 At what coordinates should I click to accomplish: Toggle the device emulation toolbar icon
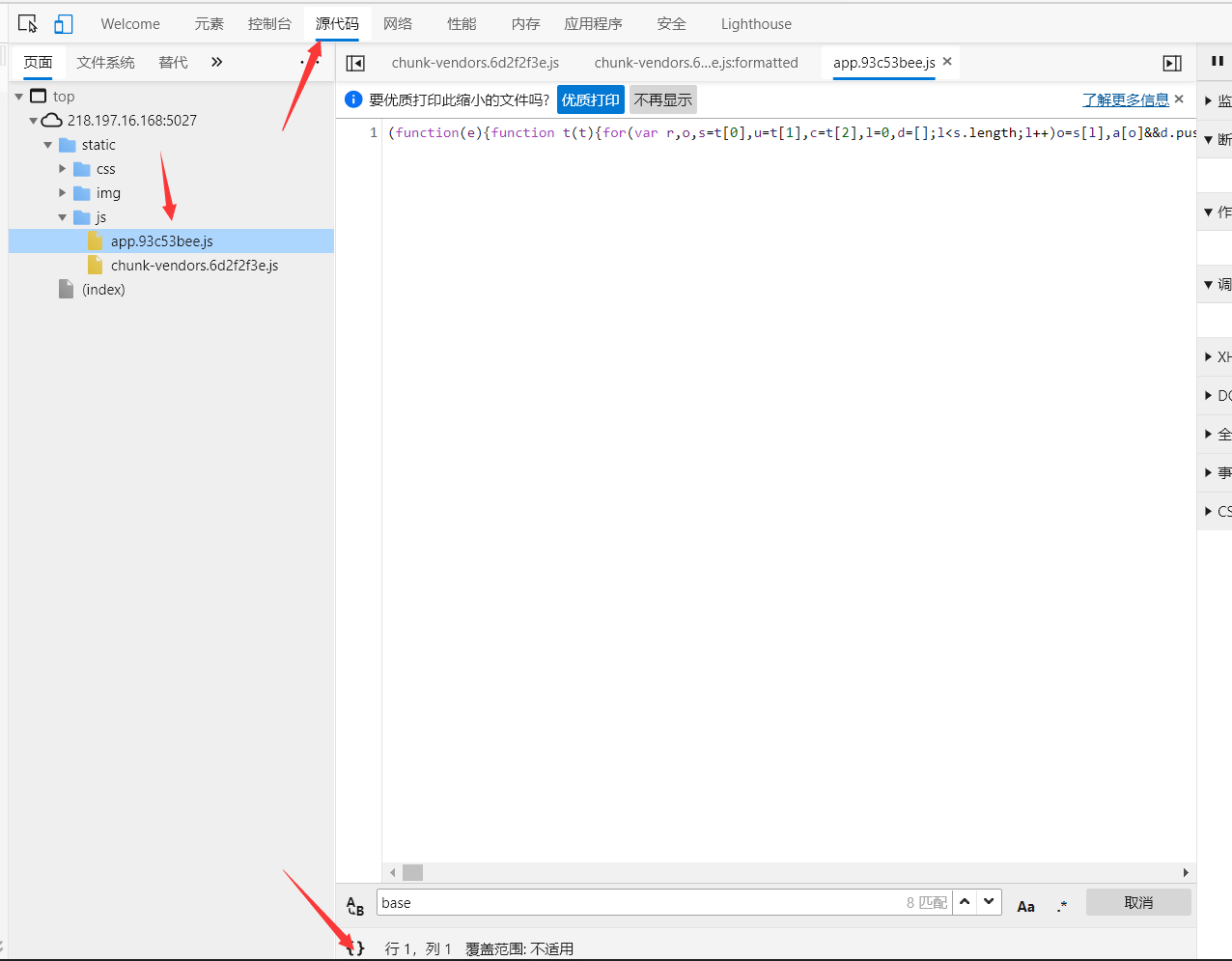point(64,24)
